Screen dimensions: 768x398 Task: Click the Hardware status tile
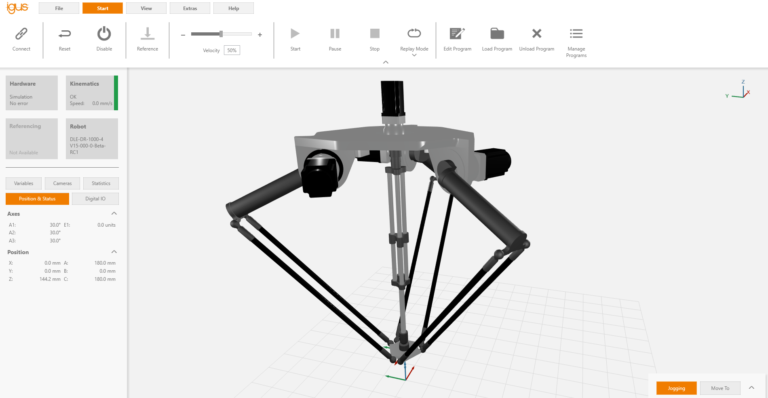pyautogui.click(x=32, y=93)
